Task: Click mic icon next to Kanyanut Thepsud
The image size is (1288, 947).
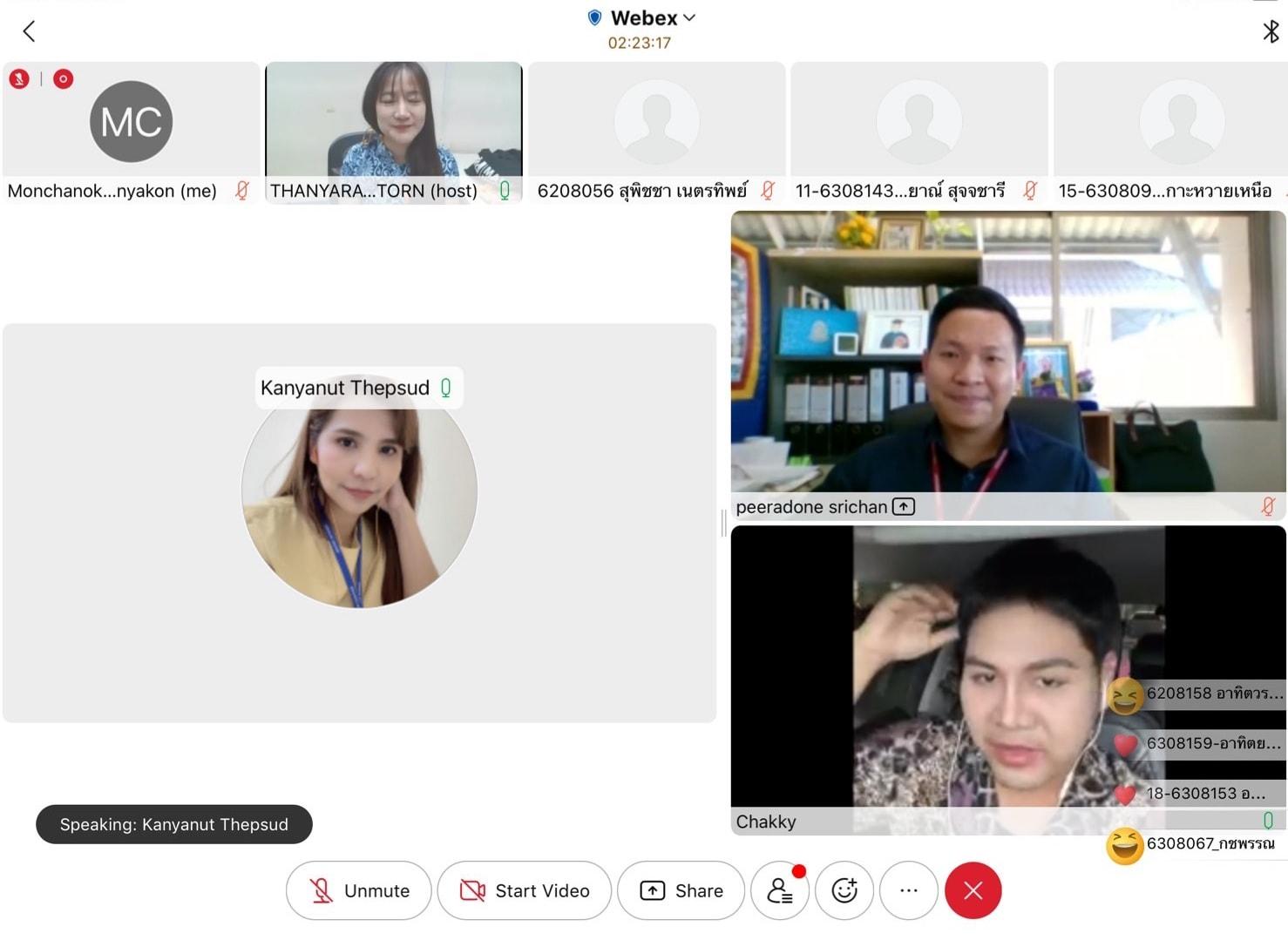Action: click(446, 388)
